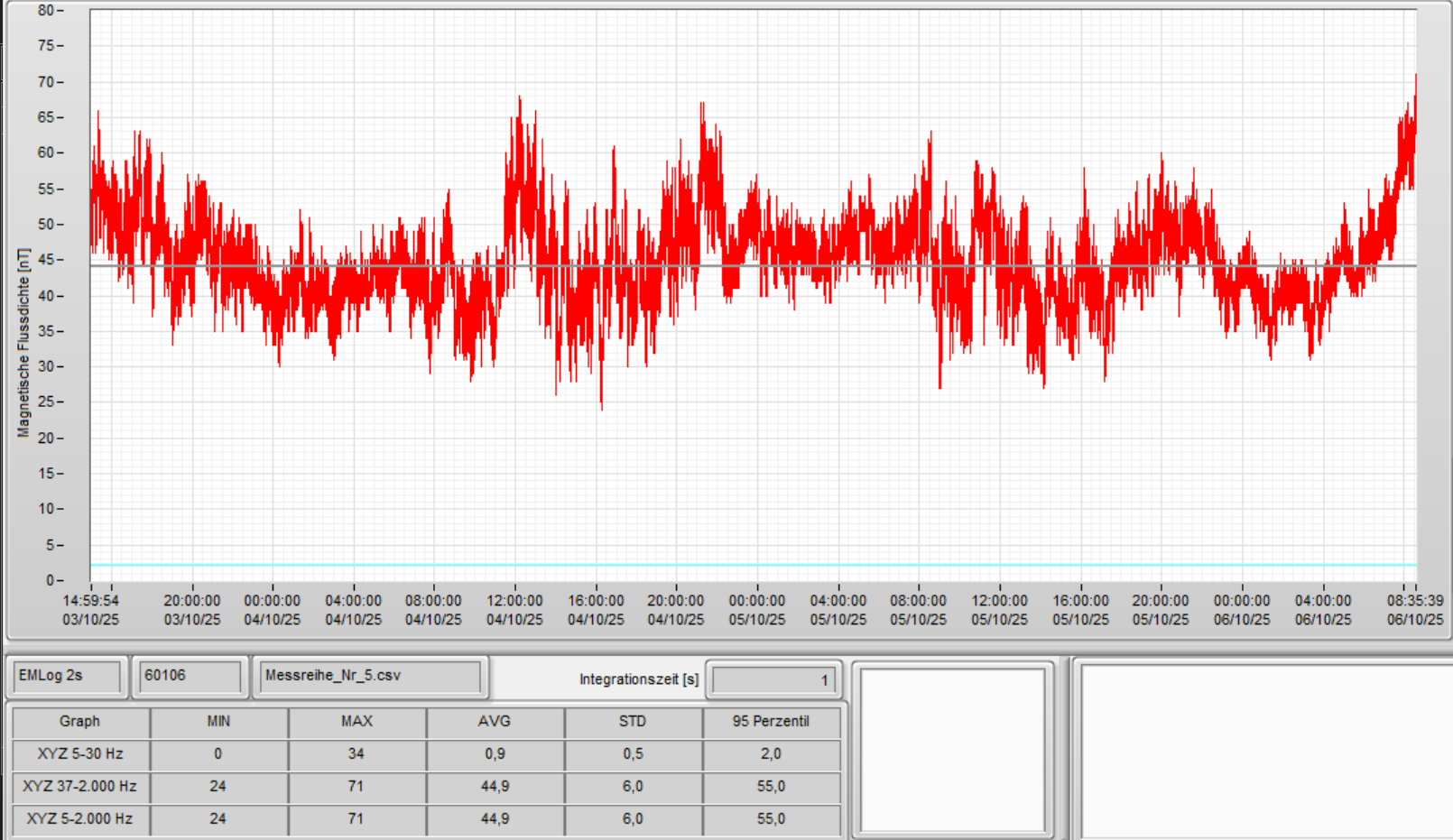Select the 60106 serial number field
This screenshot has height=840, width=1453.
(x=190, y=676)
